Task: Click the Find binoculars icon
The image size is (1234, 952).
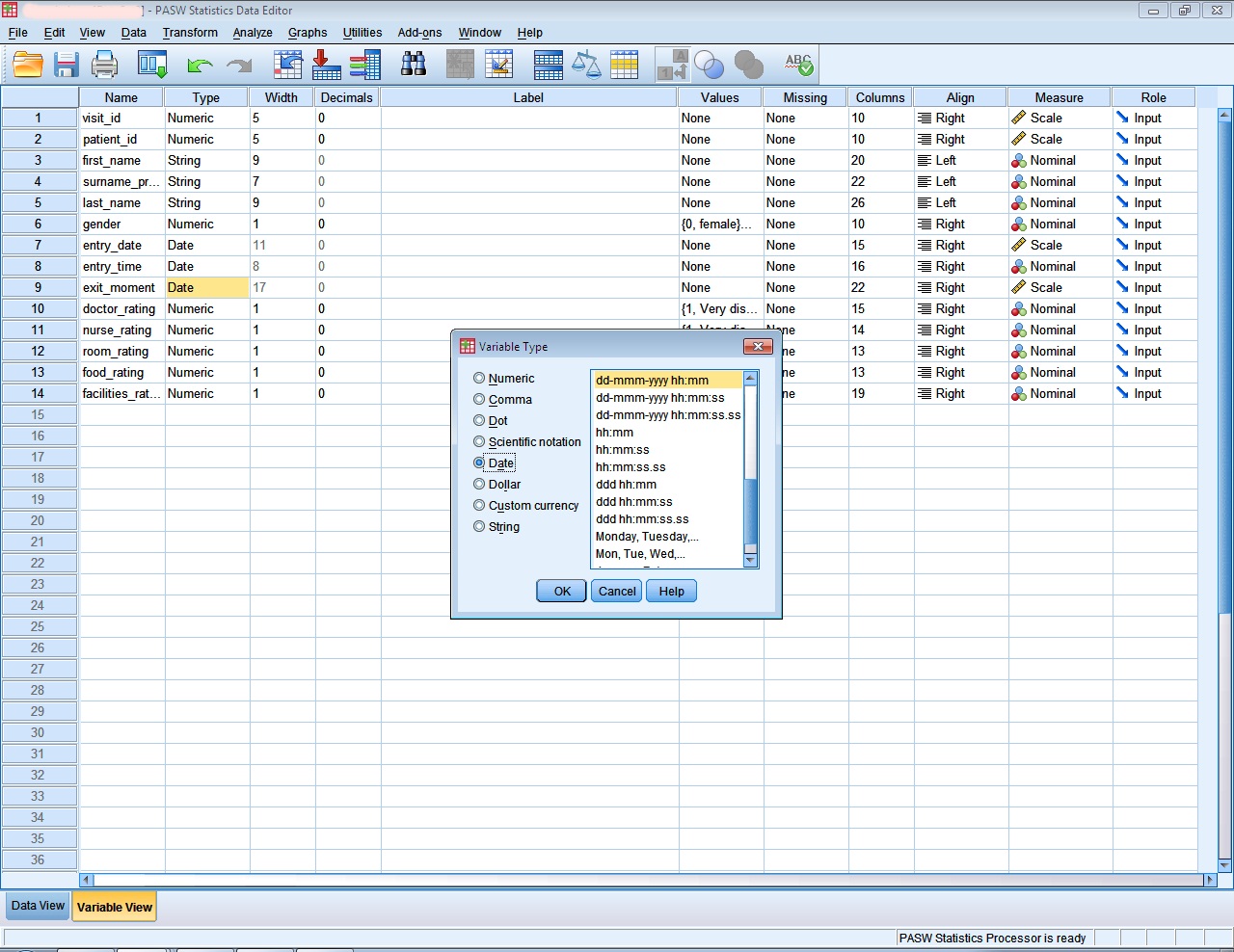Action: [414, 65]
